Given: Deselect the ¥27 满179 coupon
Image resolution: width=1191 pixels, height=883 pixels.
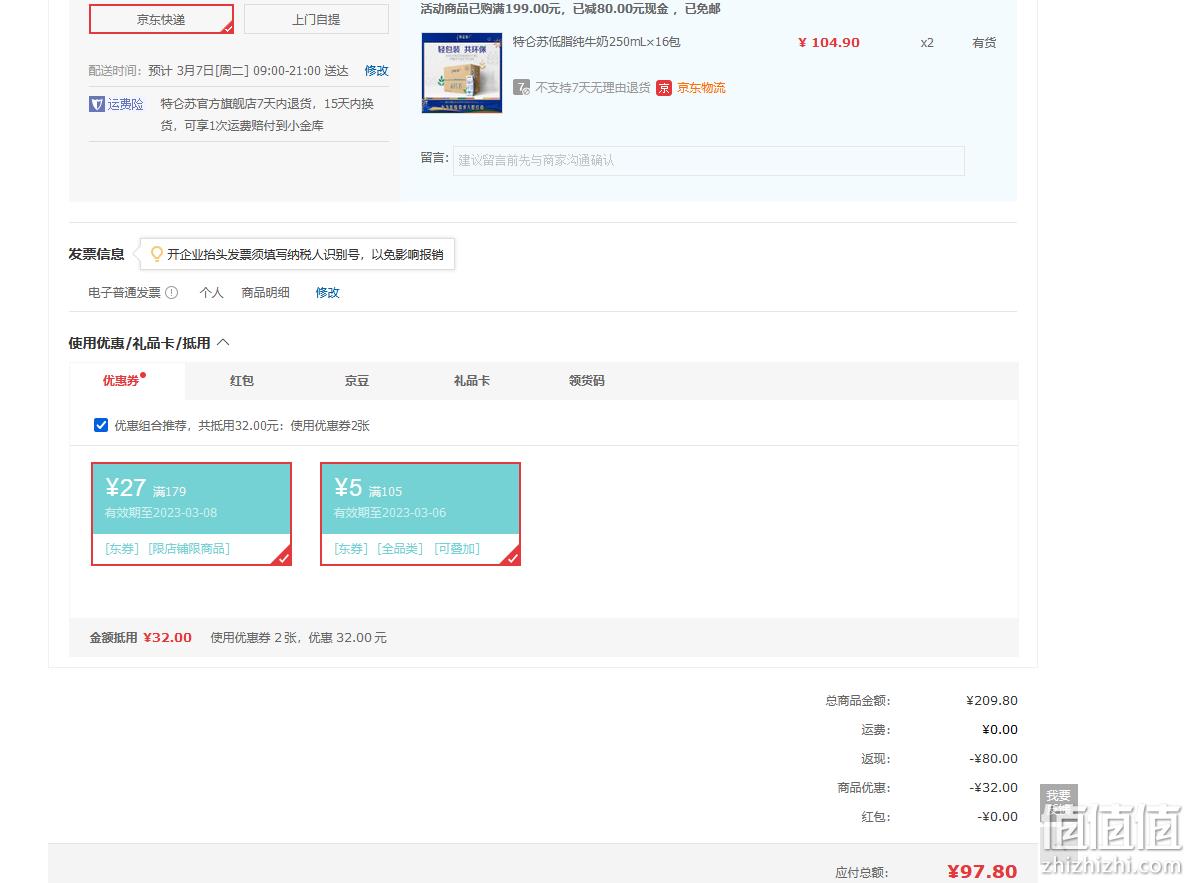Looking at the screenshot, I should pyautogui.click(x=191, y=514).
